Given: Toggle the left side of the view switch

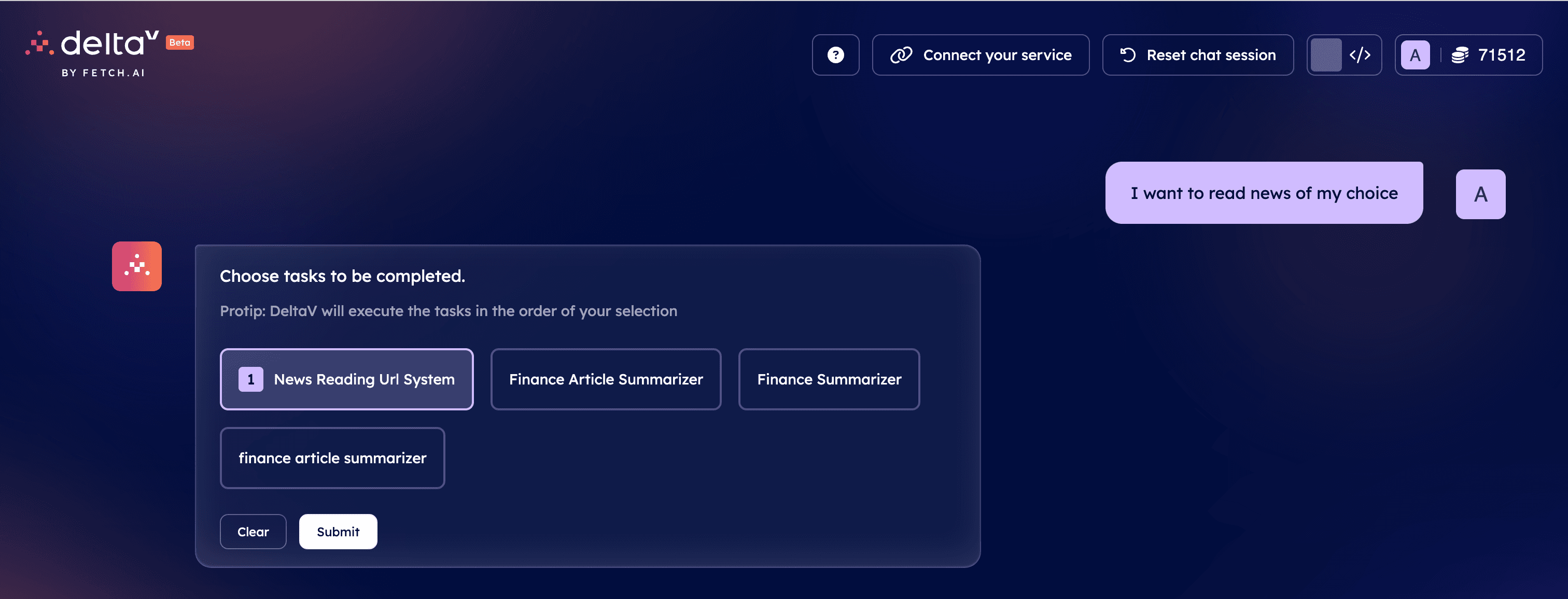Looking at the screenshot, I should (1326, 55).
